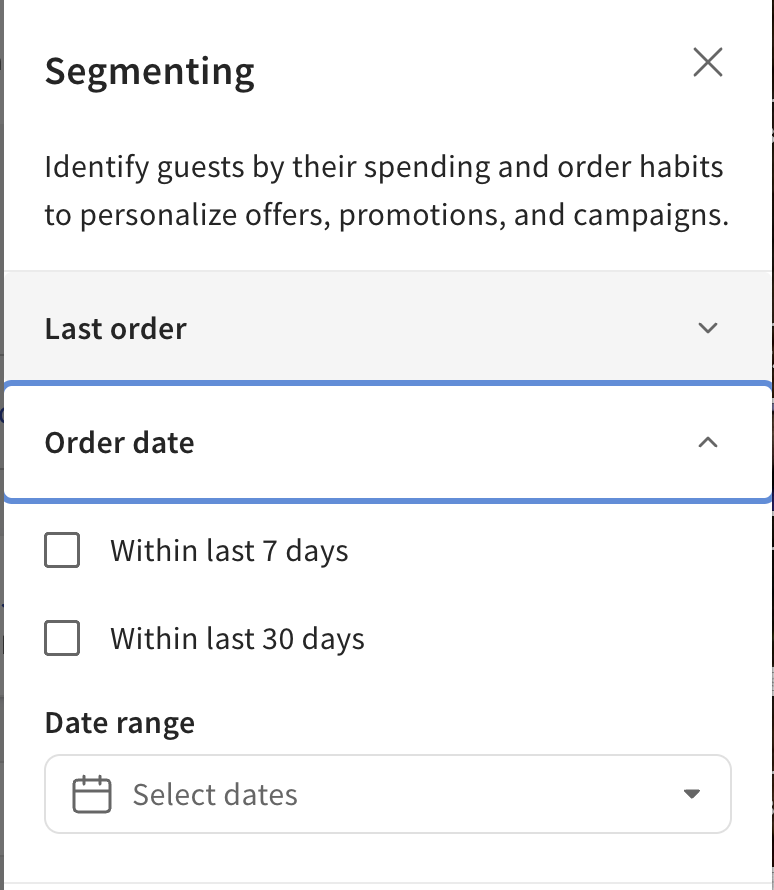Check the Within last 7 days checkbox

coord(62,550)
